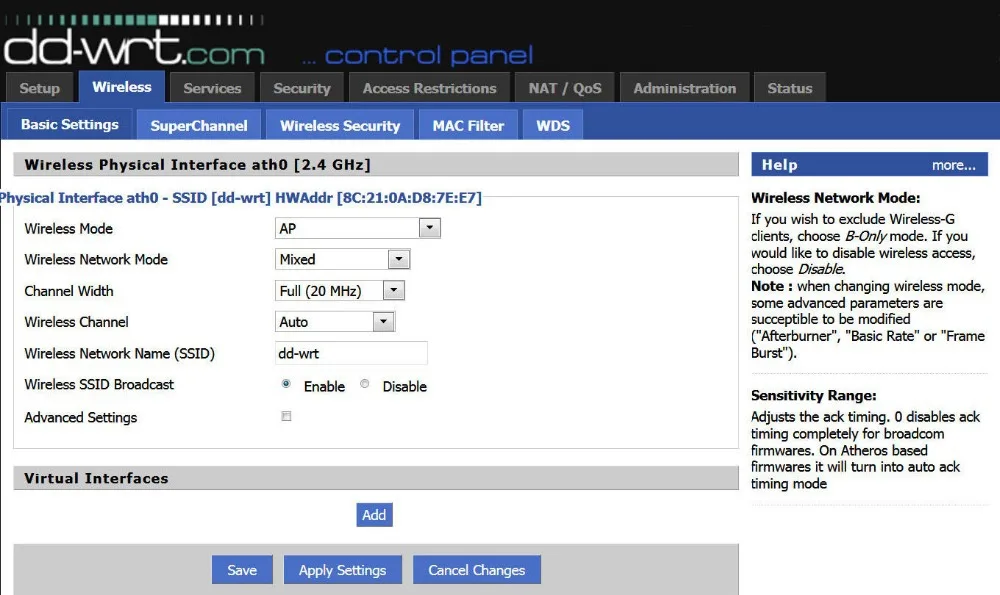The image size is (1000, 595).
Task: Add a virtual interface
Action: 374,515
